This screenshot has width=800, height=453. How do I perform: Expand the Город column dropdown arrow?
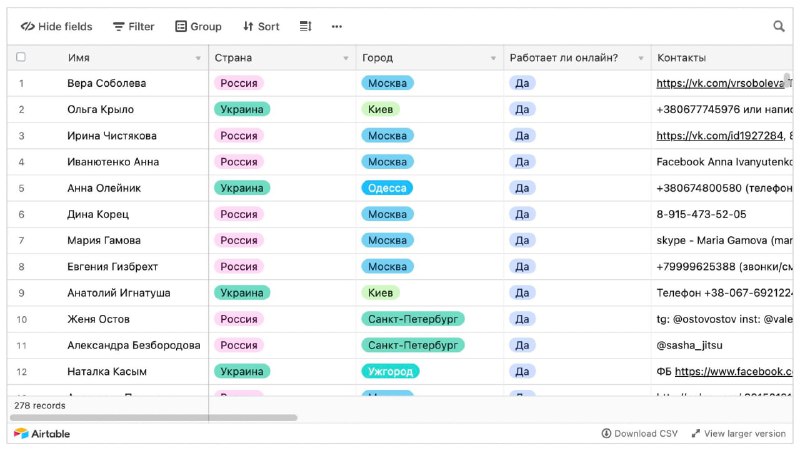(493, 58)
